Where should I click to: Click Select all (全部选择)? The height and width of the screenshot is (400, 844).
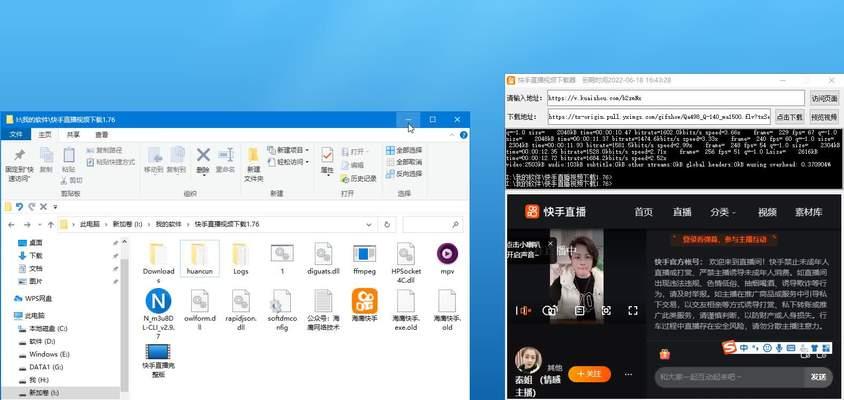click(x=404, y=150)
